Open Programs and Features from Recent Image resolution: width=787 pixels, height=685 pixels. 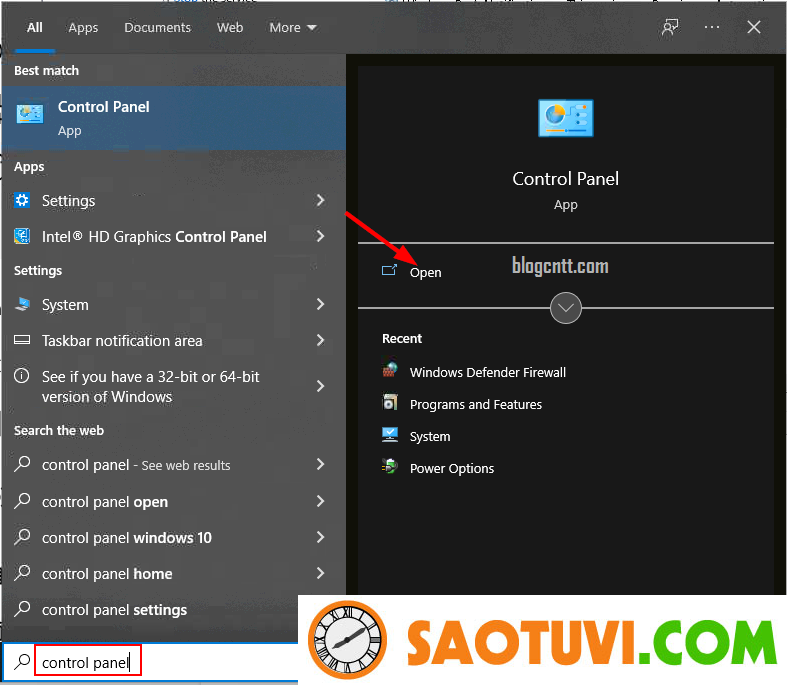coord(475,404)
